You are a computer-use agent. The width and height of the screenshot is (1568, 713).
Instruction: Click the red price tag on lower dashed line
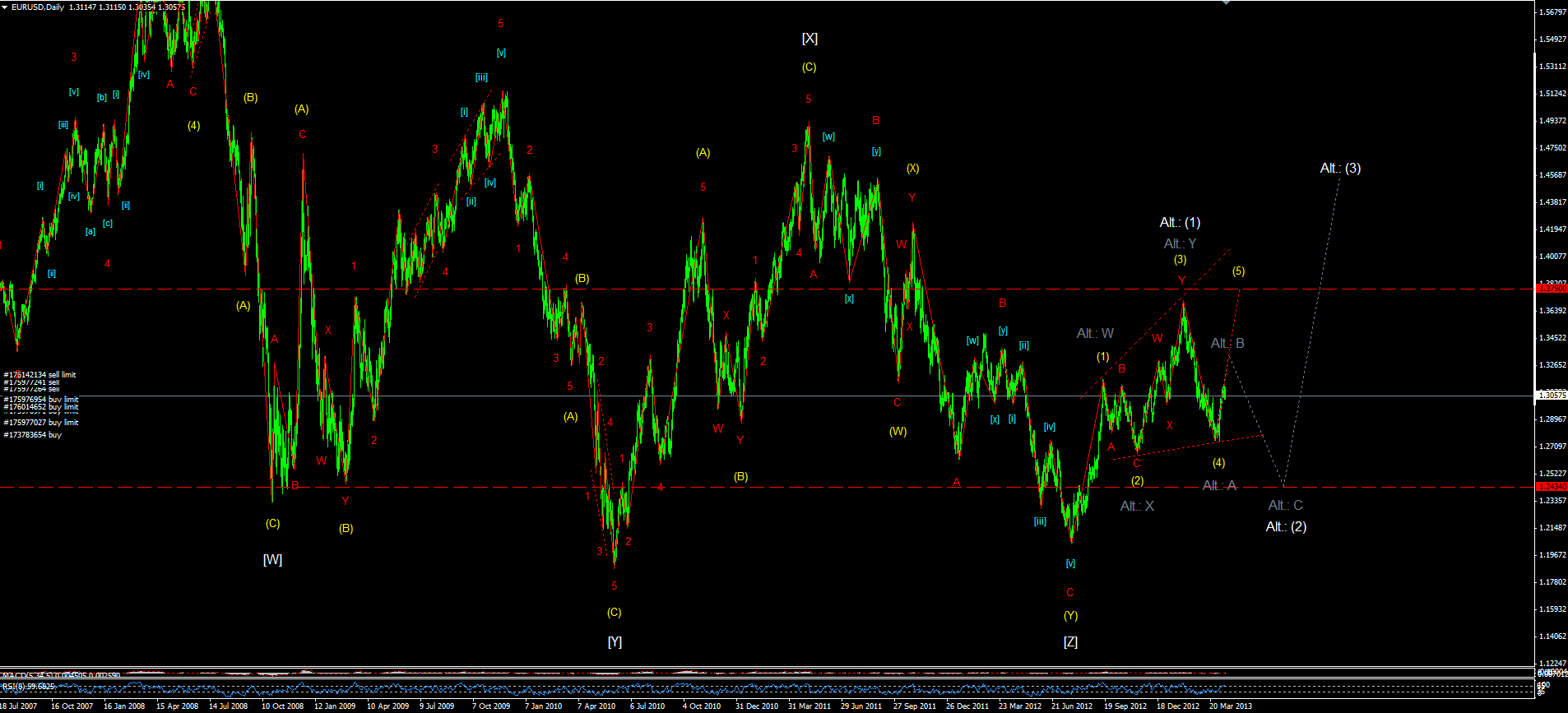[x=1552, y=487]
